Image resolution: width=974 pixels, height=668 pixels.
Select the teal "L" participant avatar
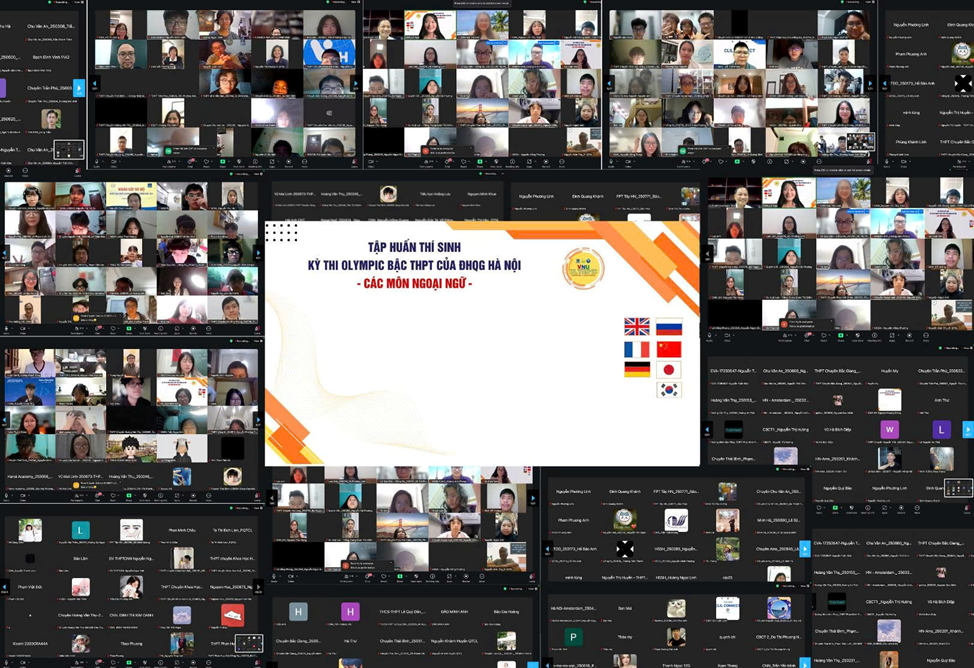click(80, 529)
